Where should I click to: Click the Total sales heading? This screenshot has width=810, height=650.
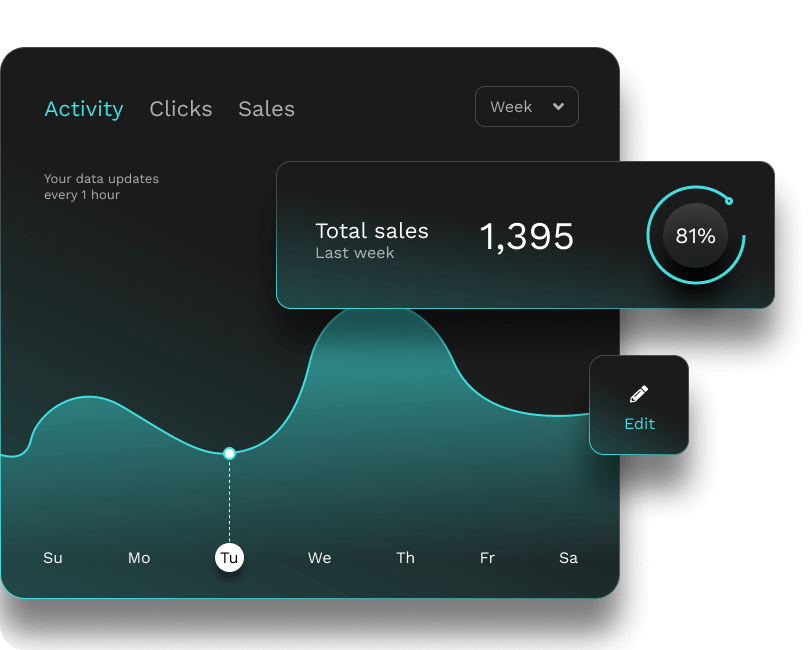371,231
